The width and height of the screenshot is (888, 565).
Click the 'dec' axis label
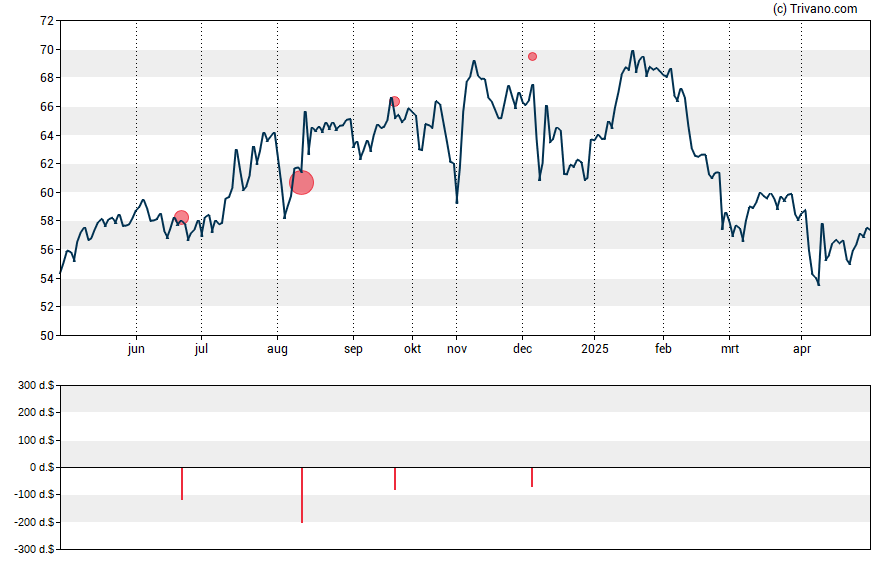[522, 349]
